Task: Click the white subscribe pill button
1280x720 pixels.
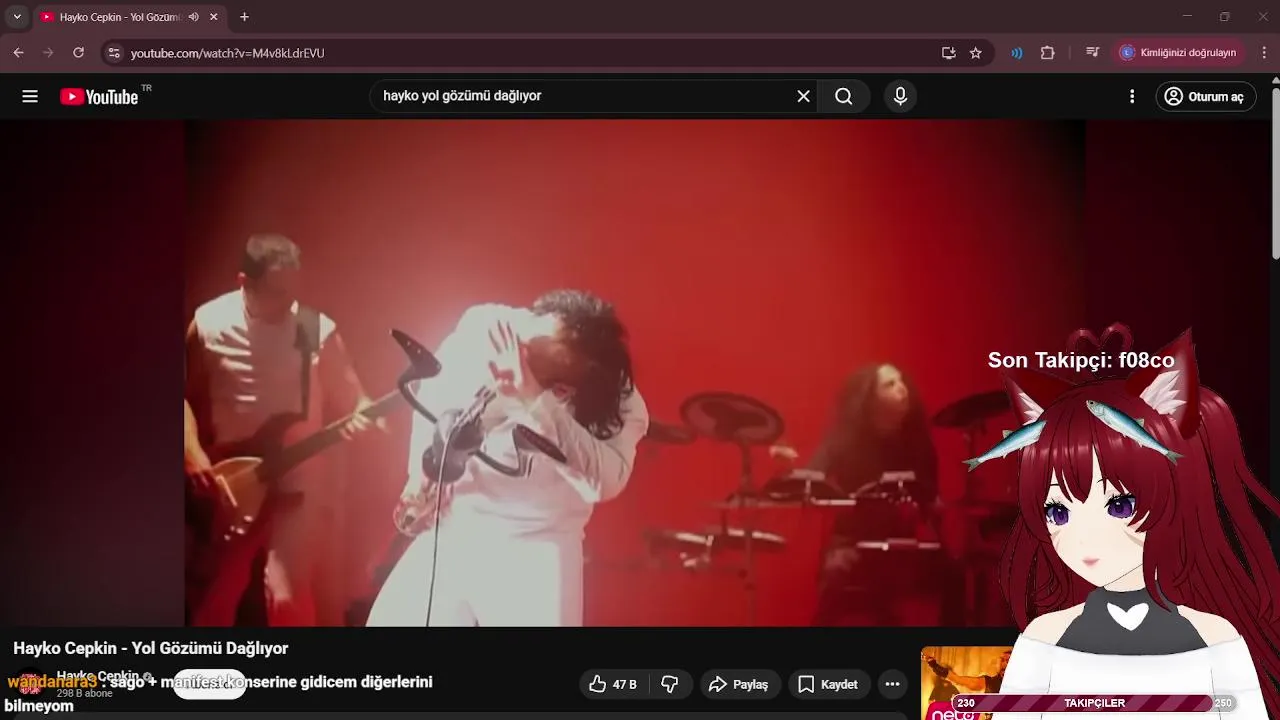Action: click(210, 684)
